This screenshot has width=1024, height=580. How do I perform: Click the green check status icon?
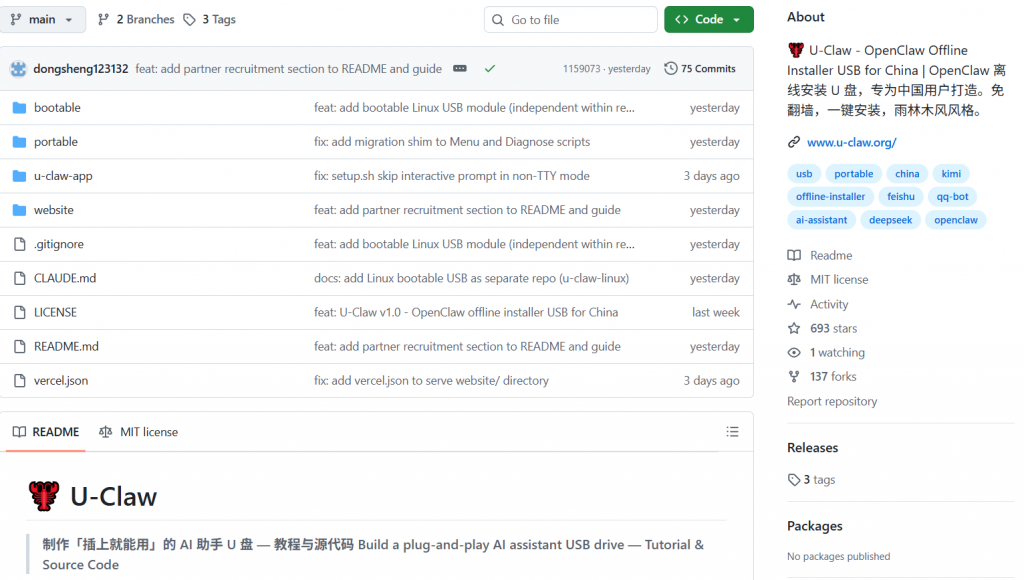[x=489, y=69]
